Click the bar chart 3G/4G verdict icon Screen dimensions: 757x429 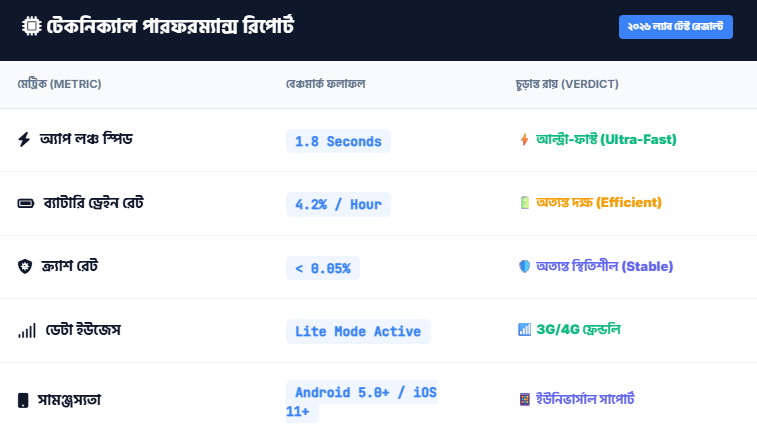click(524, 329)
